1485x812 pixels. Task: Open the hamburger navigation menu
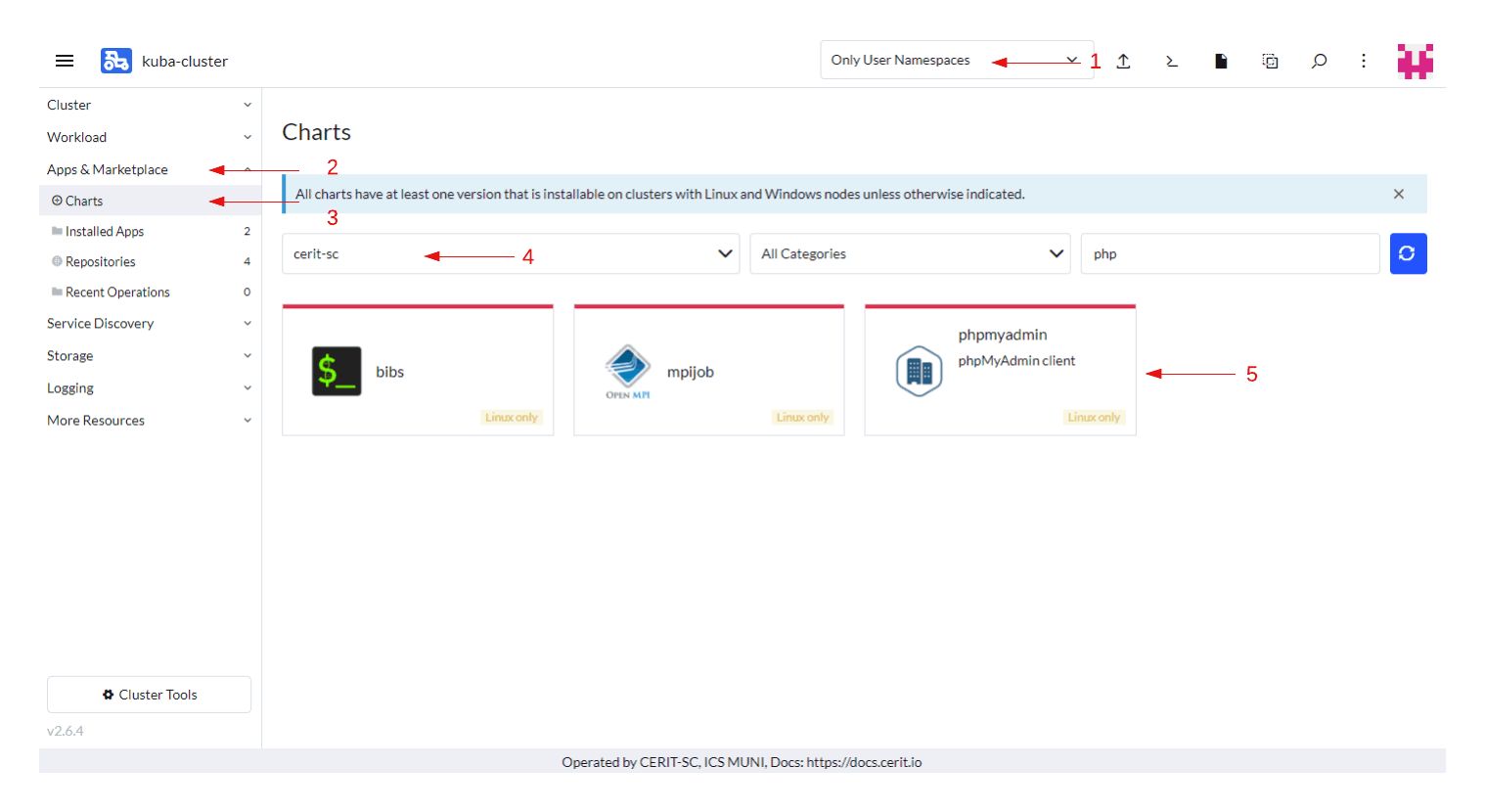[65, 61]
